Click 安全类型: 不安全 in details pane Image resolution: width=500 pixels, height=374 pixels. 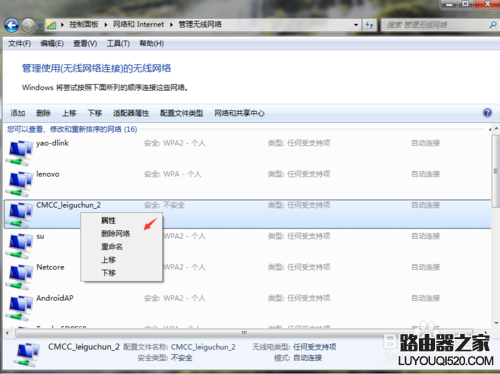point(165,358)
